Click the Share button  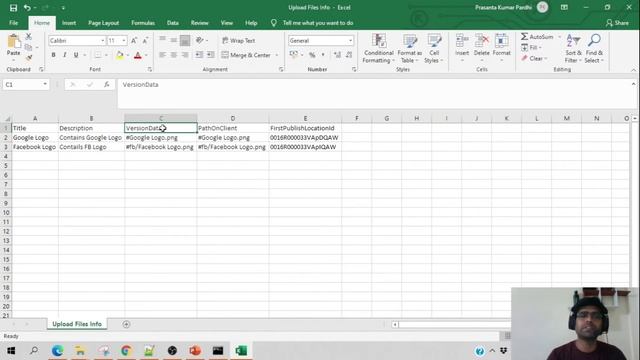point(617,23)
